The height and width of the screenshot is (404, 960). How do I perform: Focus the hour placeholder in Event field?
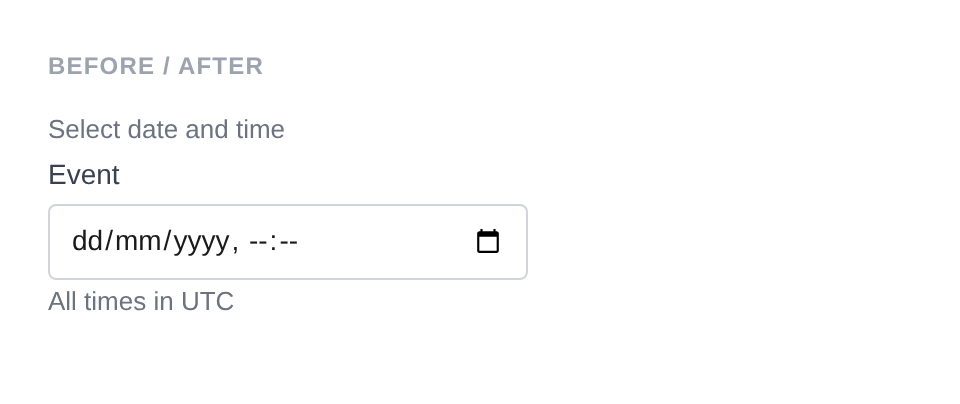point(257,242)
